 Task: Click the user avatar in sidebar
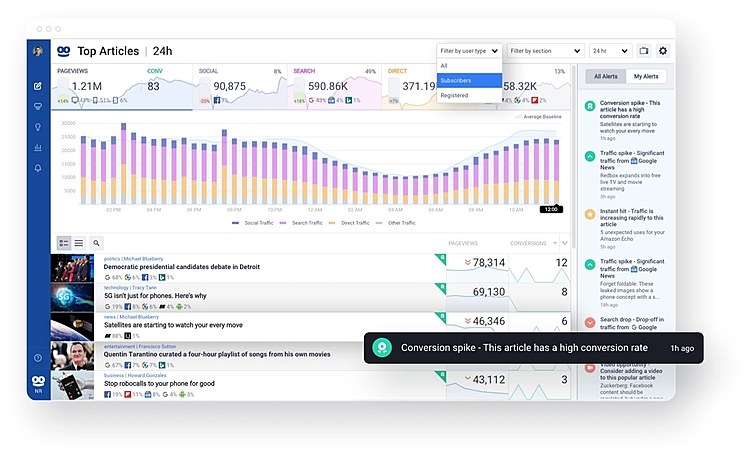[x=38, y=51]
